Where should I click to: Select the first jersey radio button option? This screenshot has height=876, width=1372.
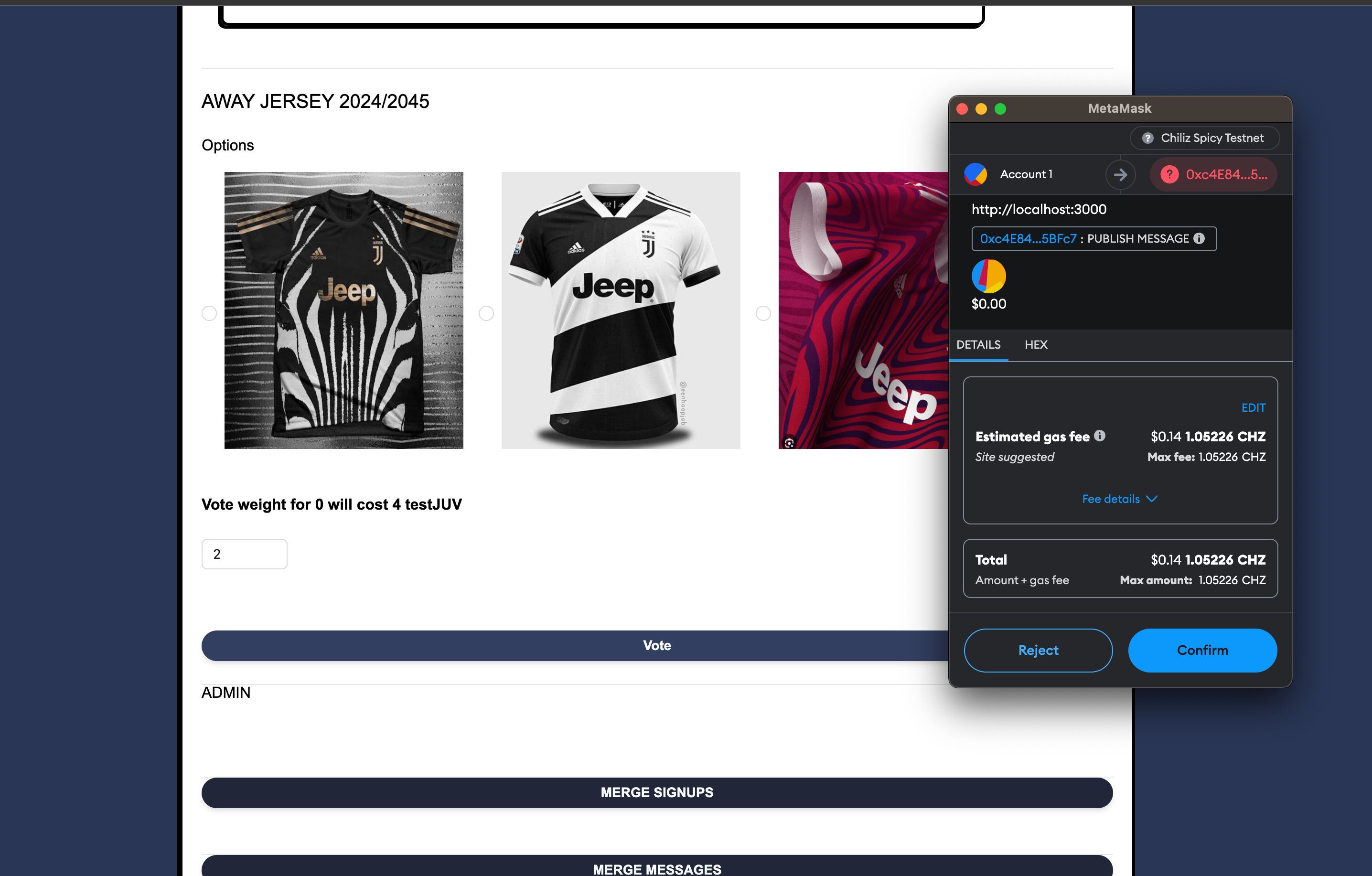[208, 310]
